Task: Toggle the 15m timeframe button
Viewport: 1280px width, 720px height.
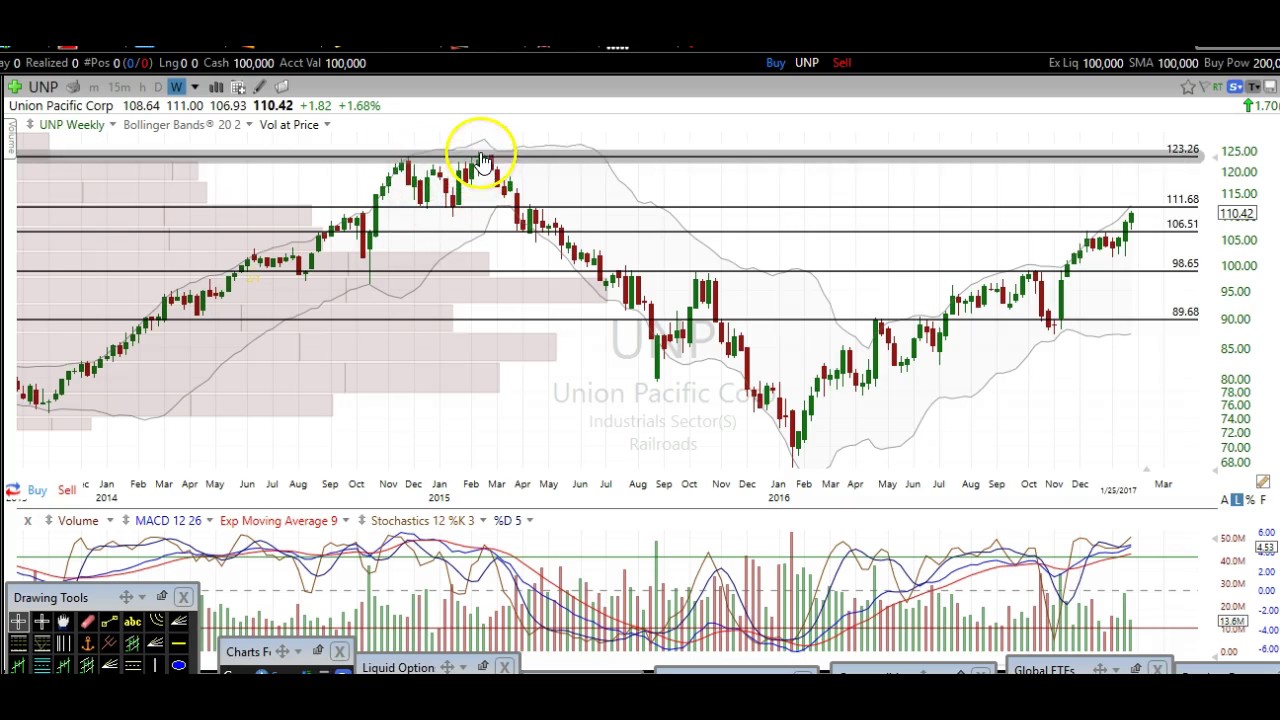Action: click(118, 87)
